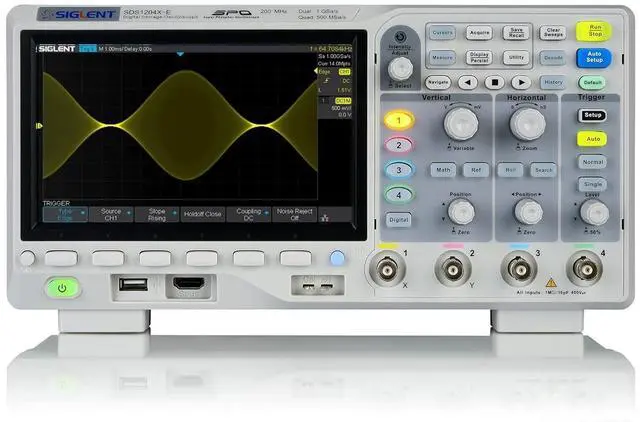Switch trigger mode to Normal
The height and width of the screenshot is (422, 640).
click(x=593, y=162)
